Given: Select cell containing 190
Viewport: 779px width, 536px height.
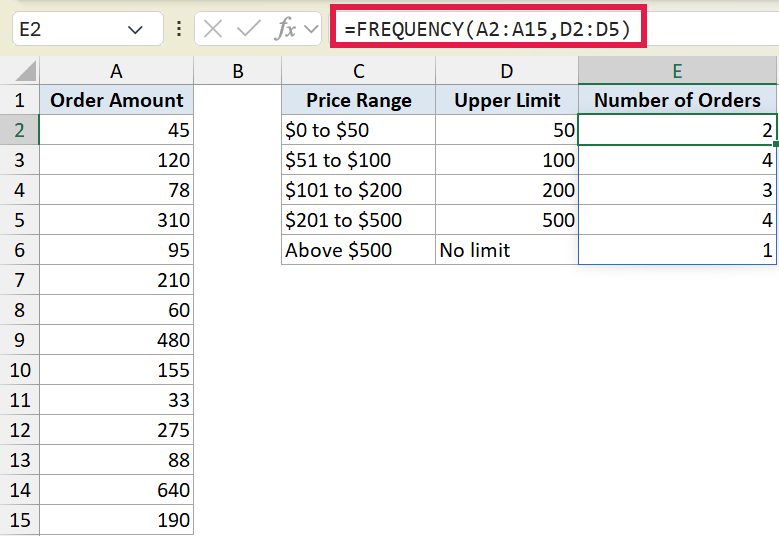Looking at the screenshot, I should pyautogui.click(x=116, y=520).
